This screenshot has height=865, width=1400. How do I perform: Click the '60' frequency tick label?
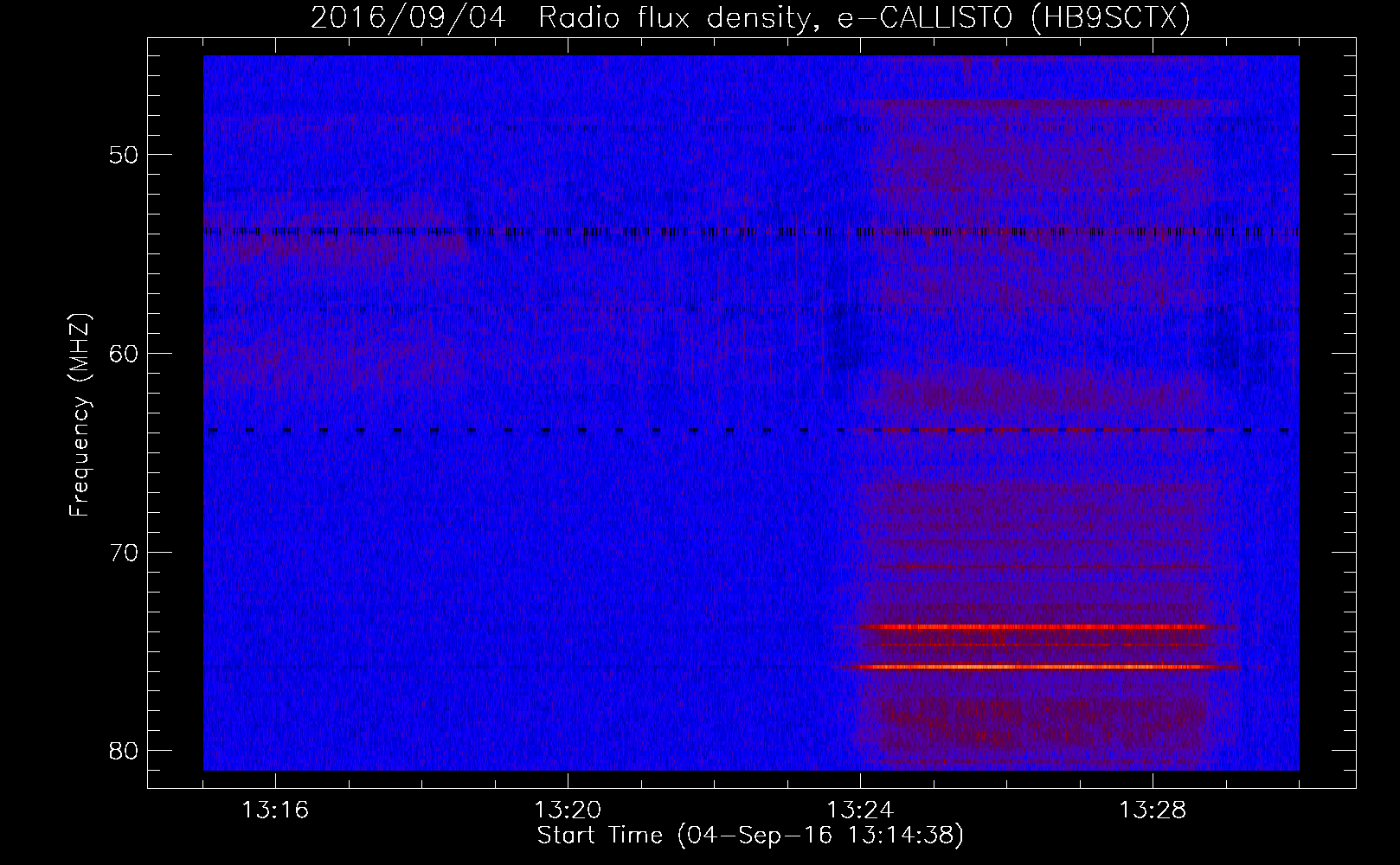click(124, 354)
